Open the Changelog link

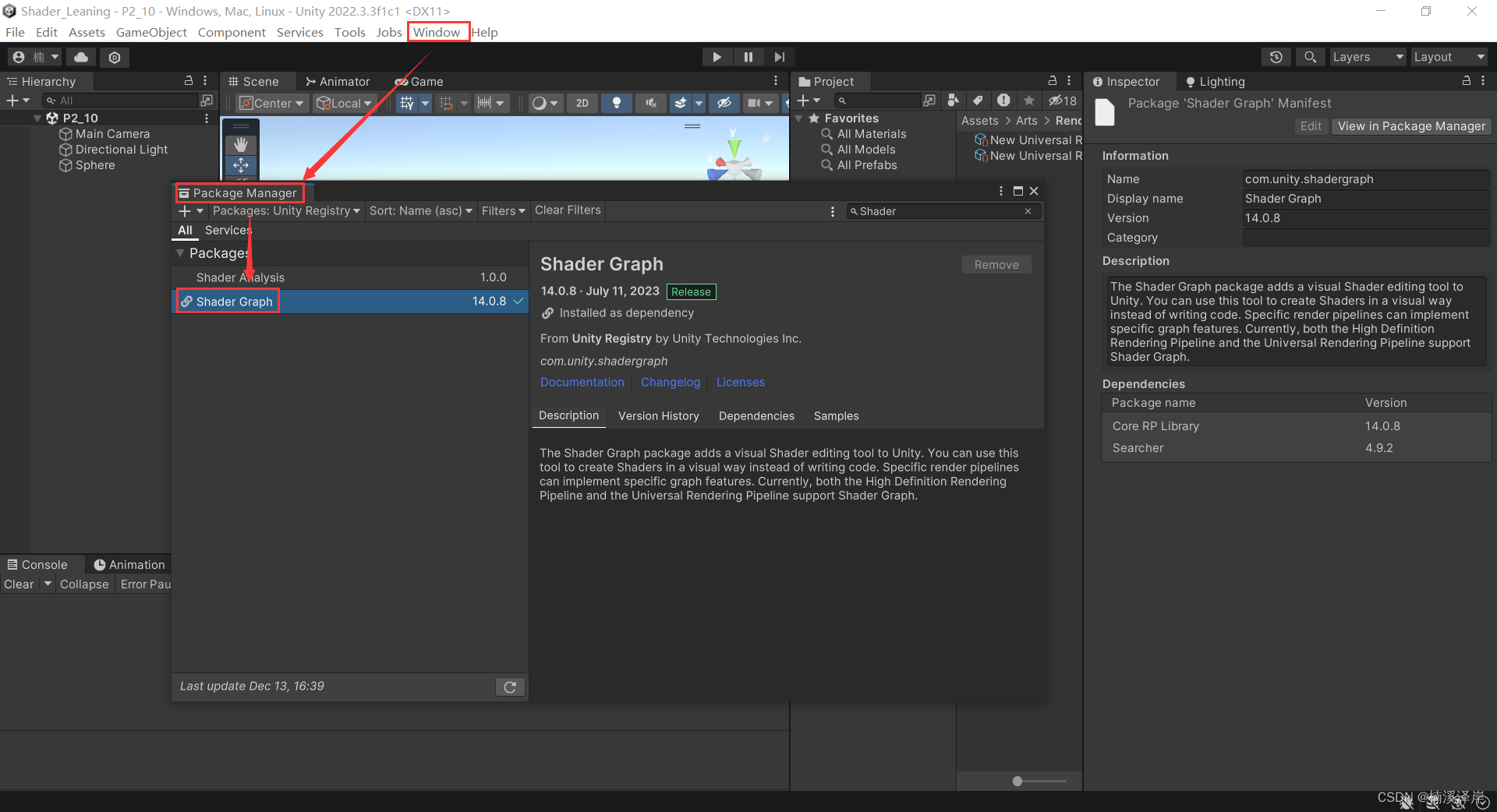point(671,383)
